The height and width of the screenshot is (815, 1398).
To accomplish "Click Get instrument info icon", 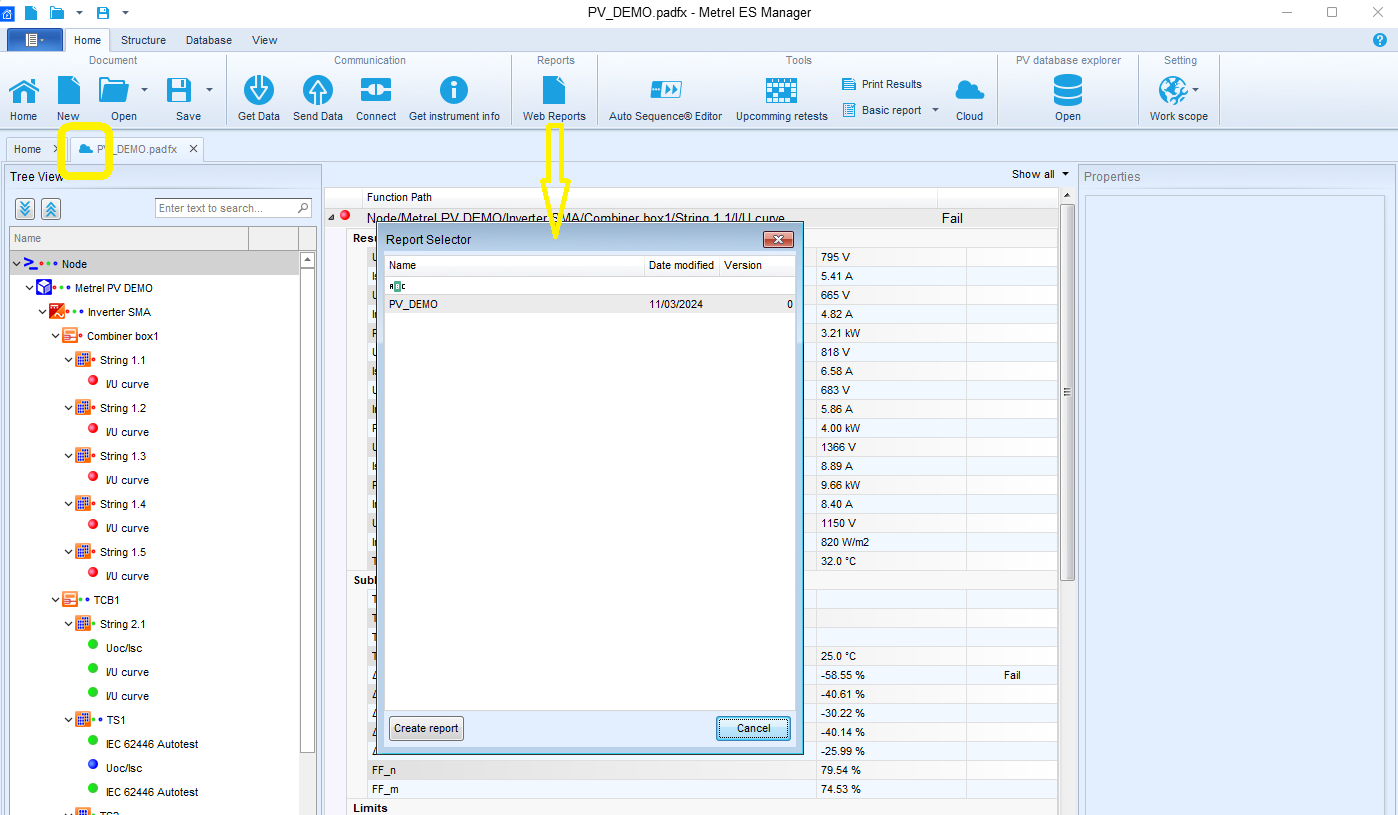I will point(454,91).
